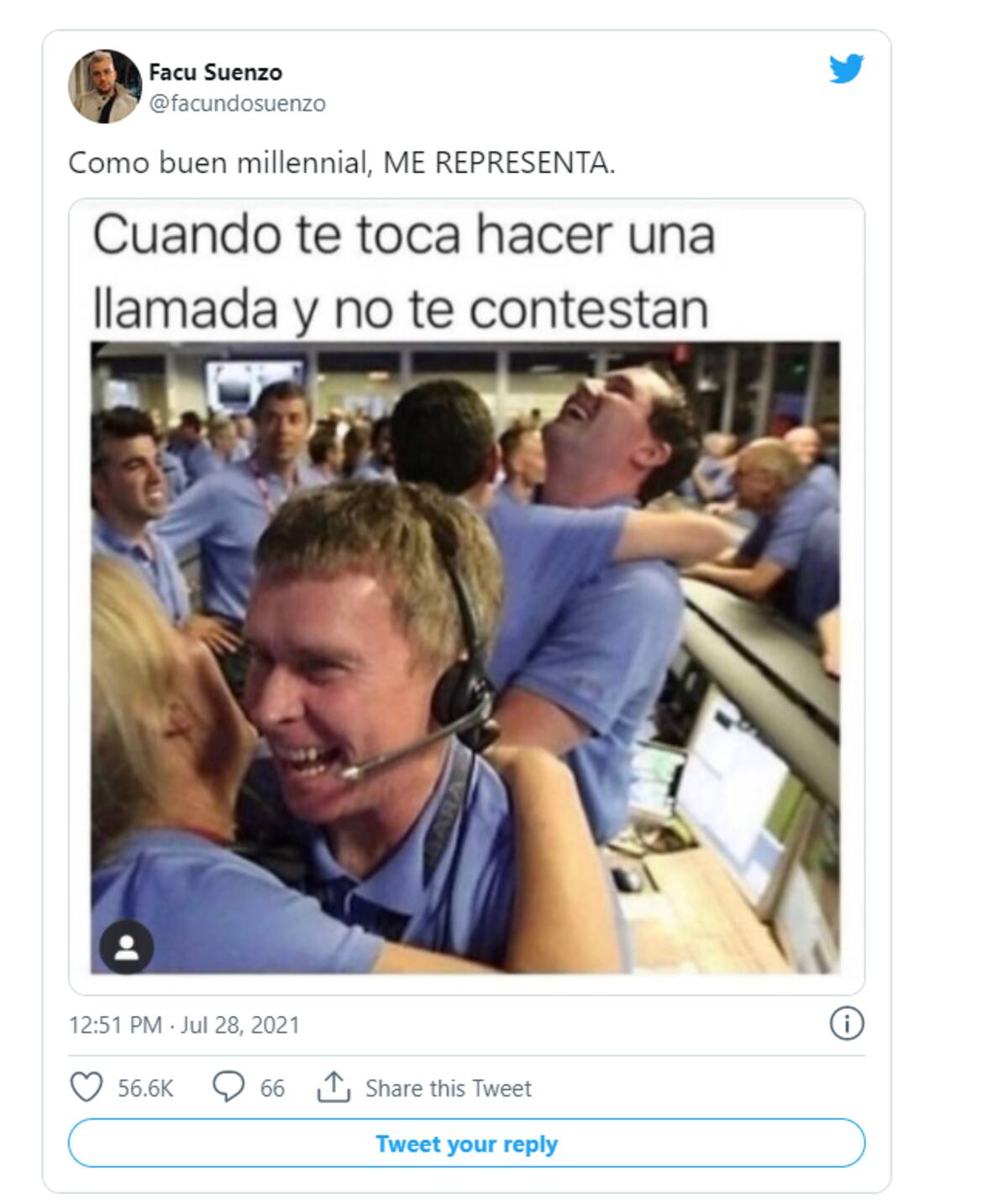Click the Tweet your reply button
Image resolution: width=1008 pixels, height=1200 pixels.
tap(466, 1144)
